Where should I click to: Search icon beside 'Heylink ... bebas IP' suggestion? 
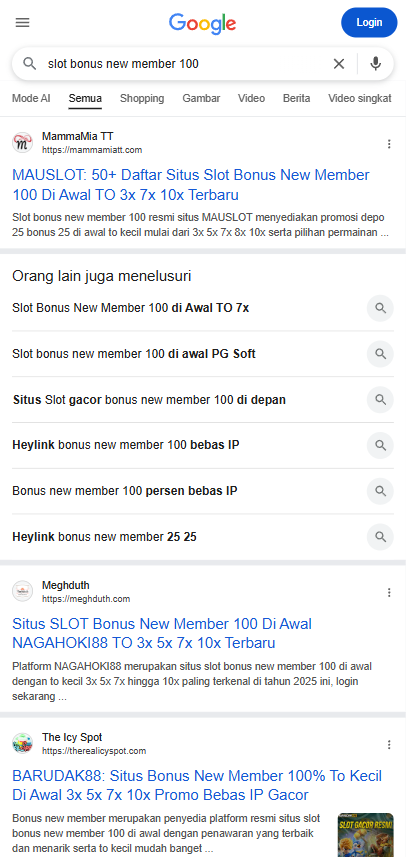(380, 445)
